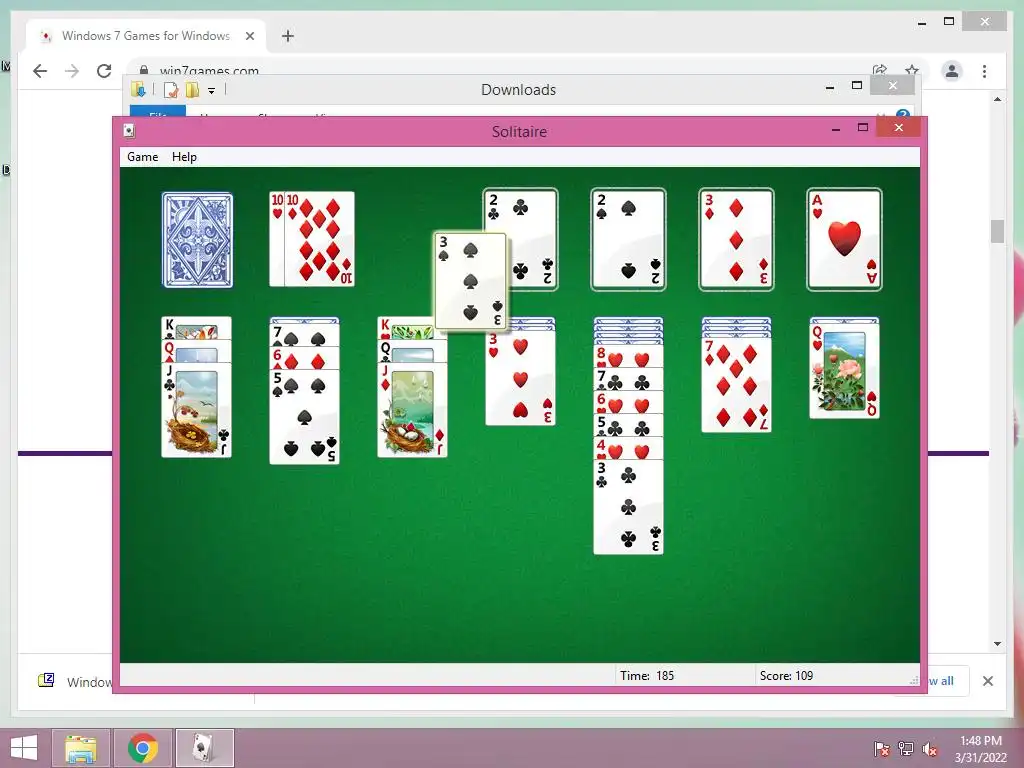
Task: Open the Windows Start button
Action: tap(24, 748)
